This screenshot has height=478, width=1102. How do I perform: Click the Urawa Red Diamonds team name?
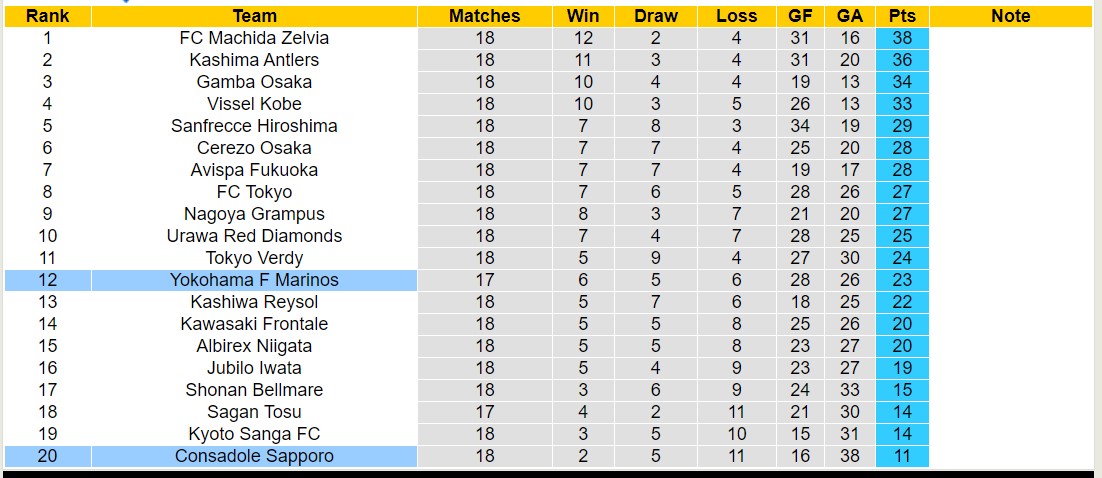tap(254, 236)
